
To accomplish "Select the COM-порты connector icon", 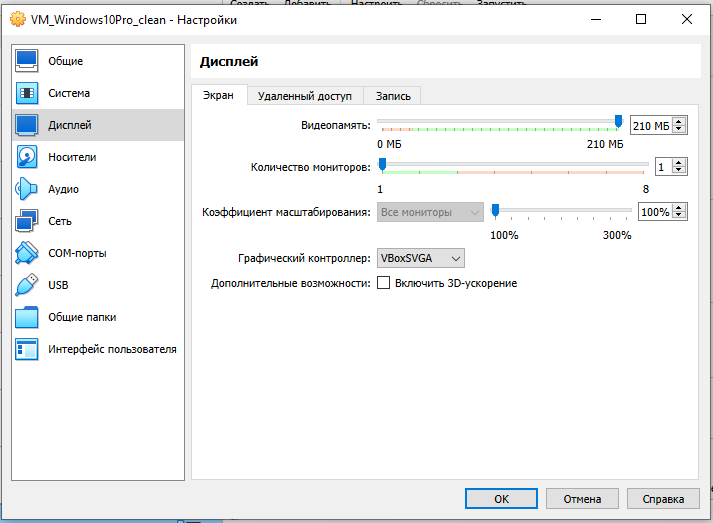I will [27, 253].
